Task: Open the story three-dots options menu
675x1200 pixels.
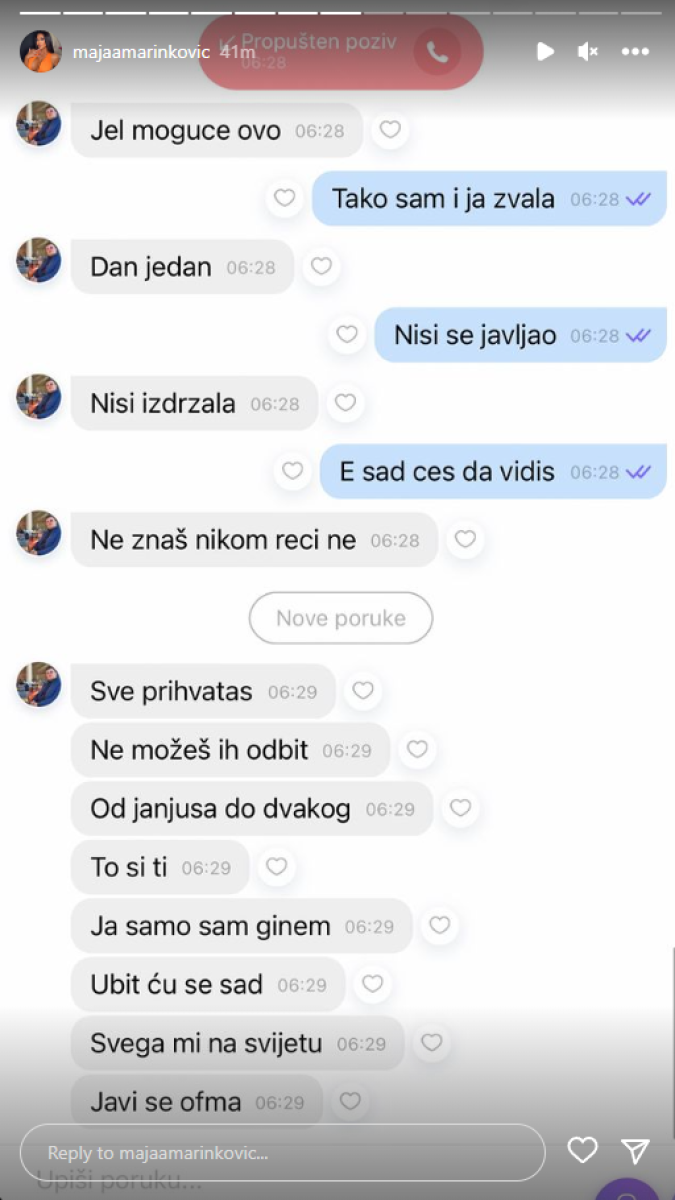Action: 635,51
